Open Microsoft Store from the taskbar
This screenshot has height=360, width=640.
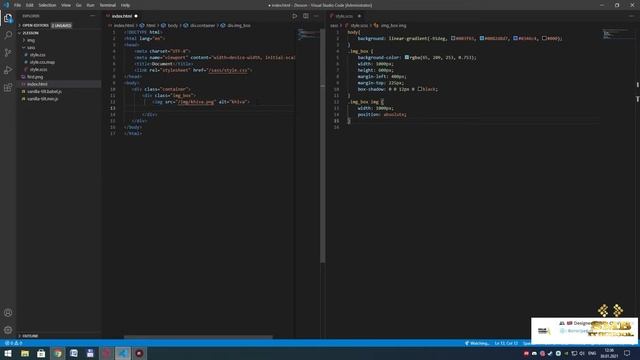tap(41, 353)
